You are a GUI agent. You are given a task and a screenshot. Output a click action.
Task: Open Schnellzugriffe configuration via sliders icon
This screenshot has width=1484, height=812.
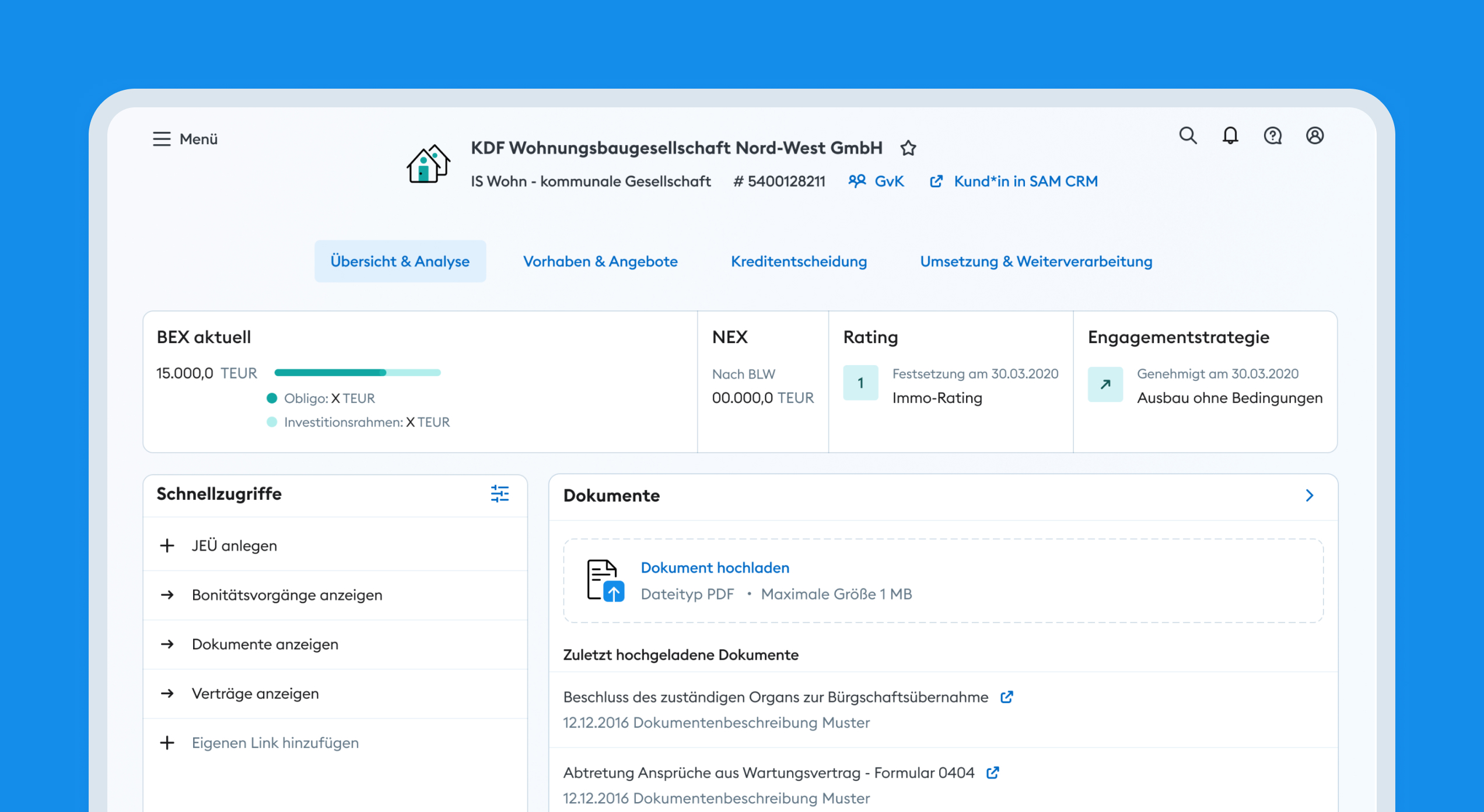(x=500, y=494)
